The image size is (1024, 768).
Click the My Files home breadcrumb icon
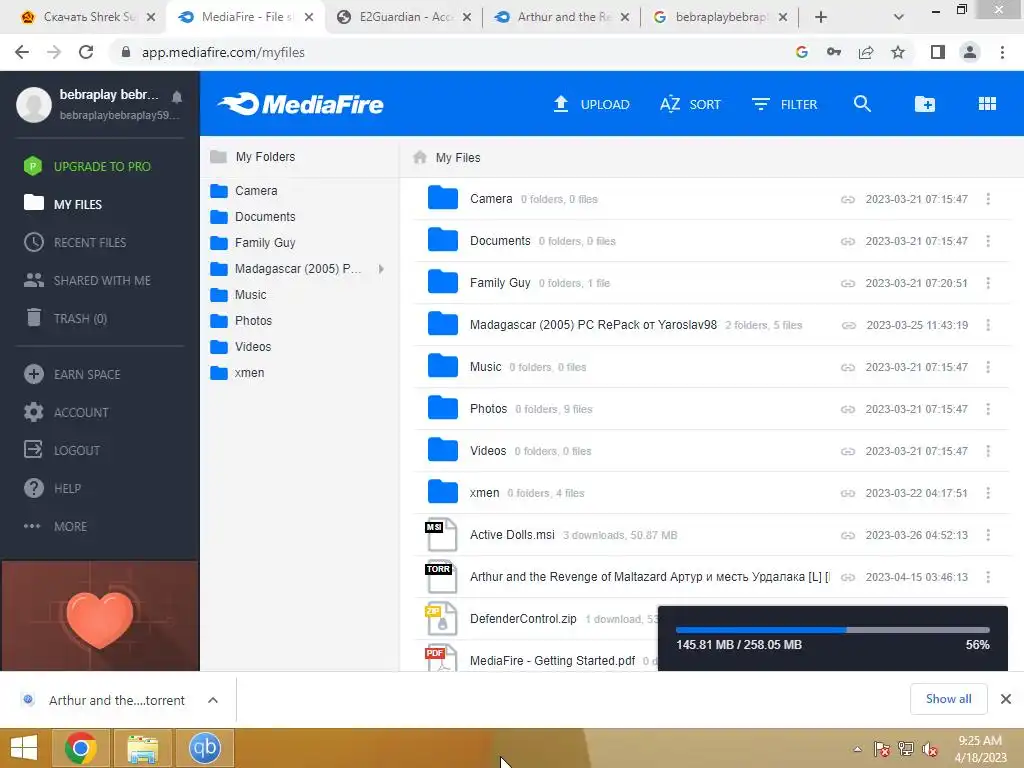420,157
